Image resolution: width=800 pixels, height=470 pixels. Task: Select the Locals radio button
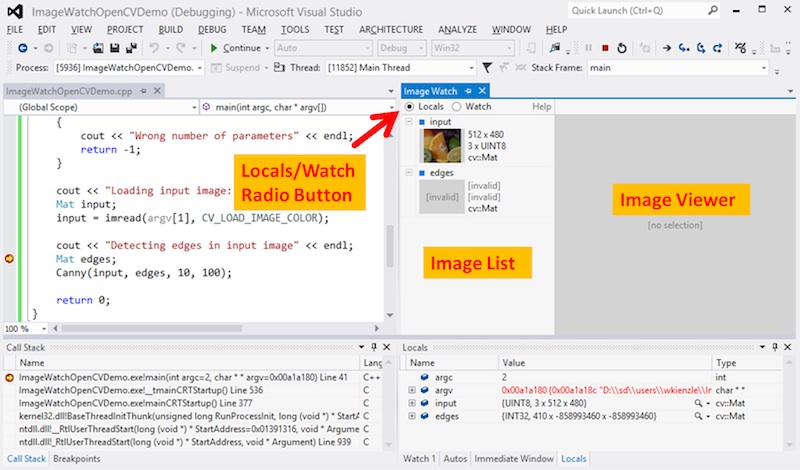(x=410, y=107)
